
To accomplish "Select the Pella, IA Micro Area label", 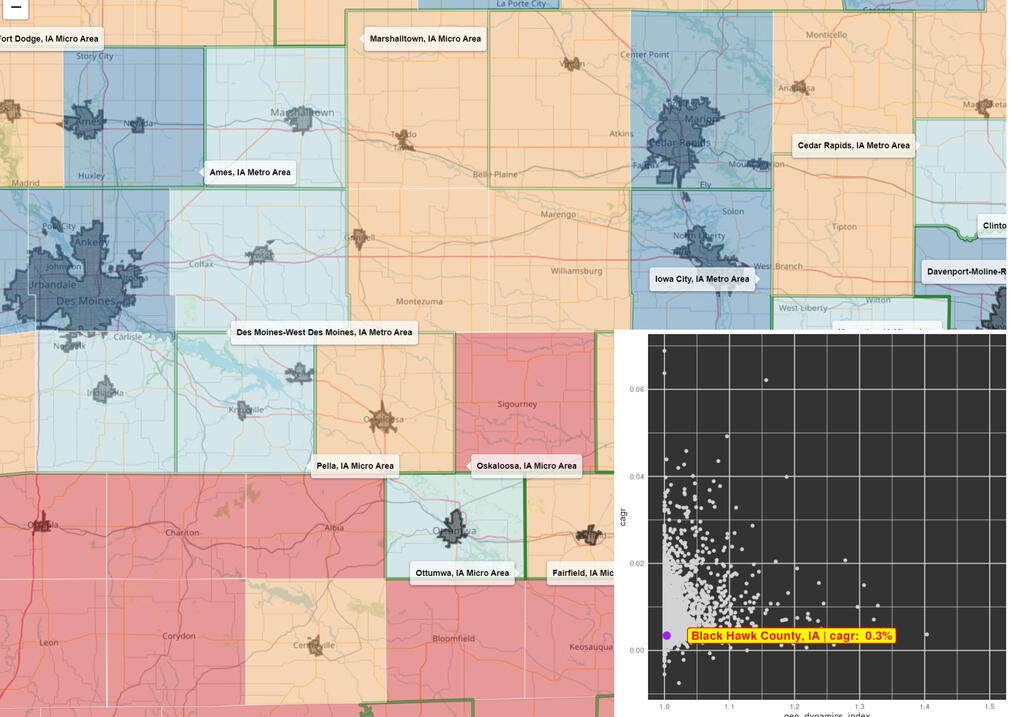I will pos(355,466).
